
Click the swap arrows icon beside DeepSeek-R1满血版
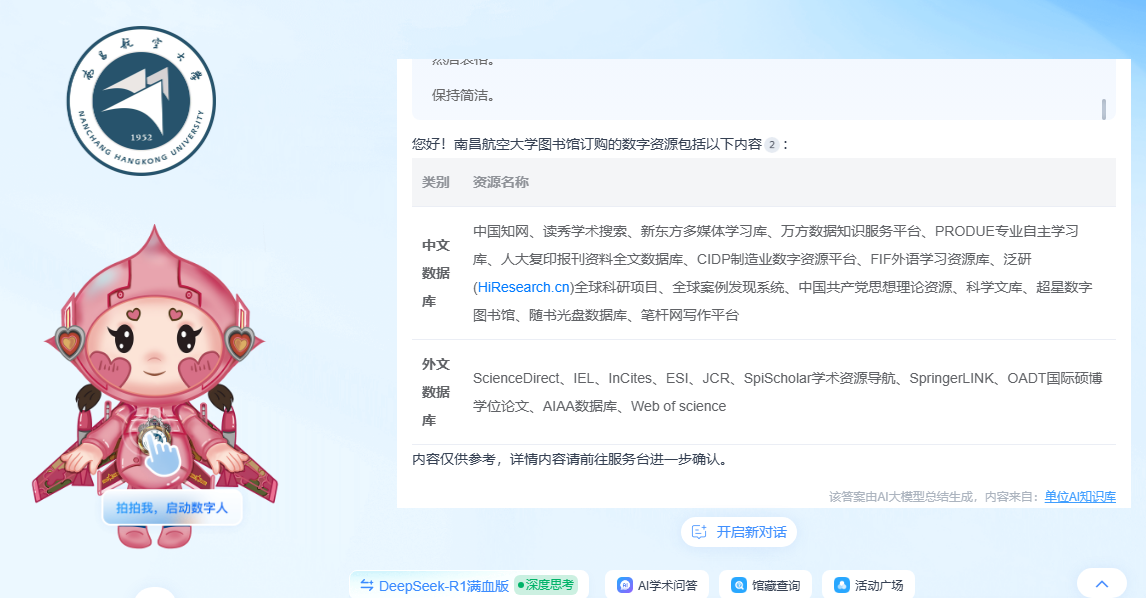click(368, 584)
